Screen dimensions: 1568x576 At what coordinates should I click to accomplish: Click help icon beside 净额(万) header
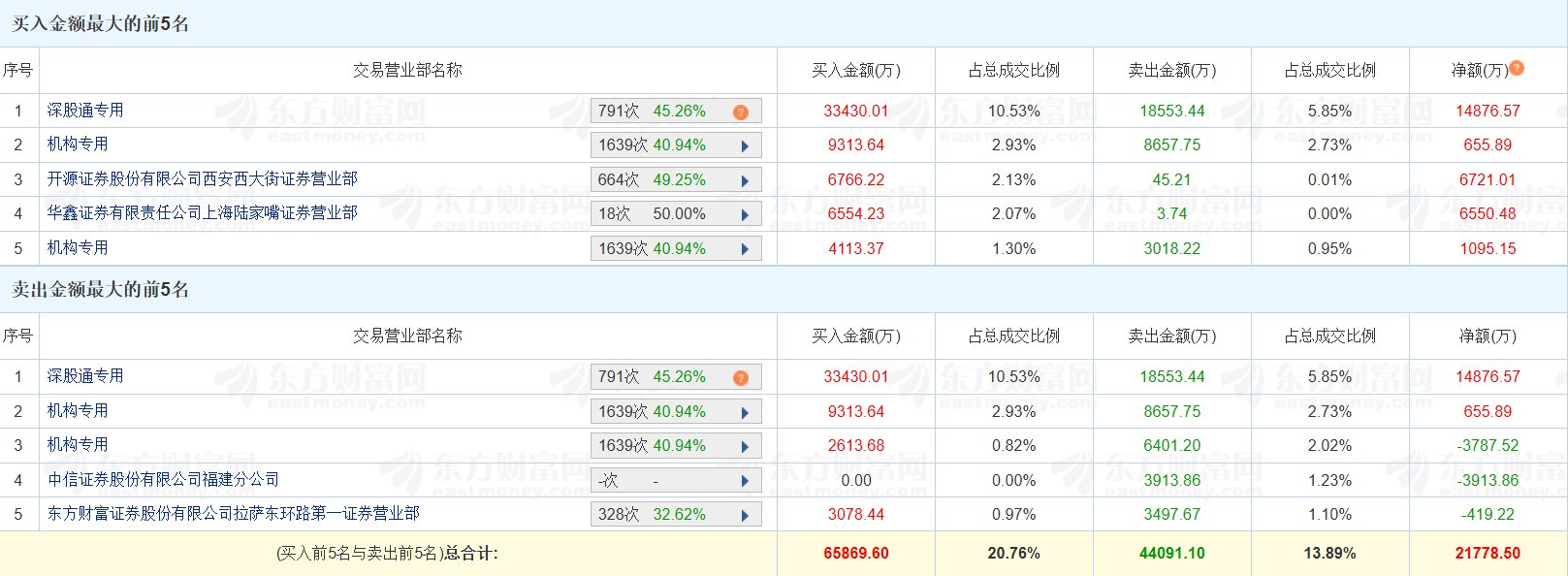(1517, 69)
